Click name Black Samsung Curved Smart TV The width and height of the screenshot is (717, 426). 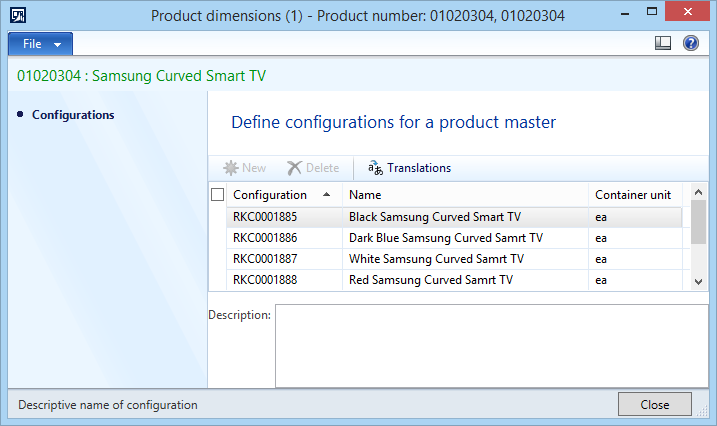465,217
